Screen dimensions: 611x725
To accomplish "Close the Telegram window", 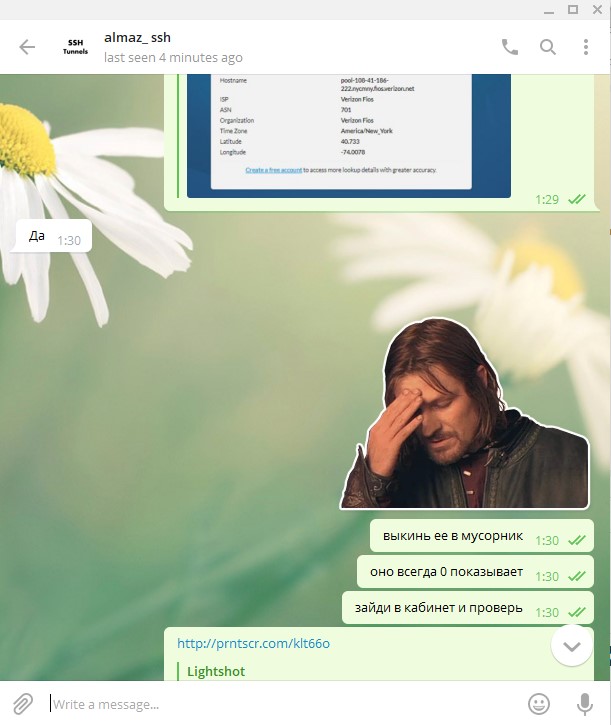I will [x=598, y=10].
